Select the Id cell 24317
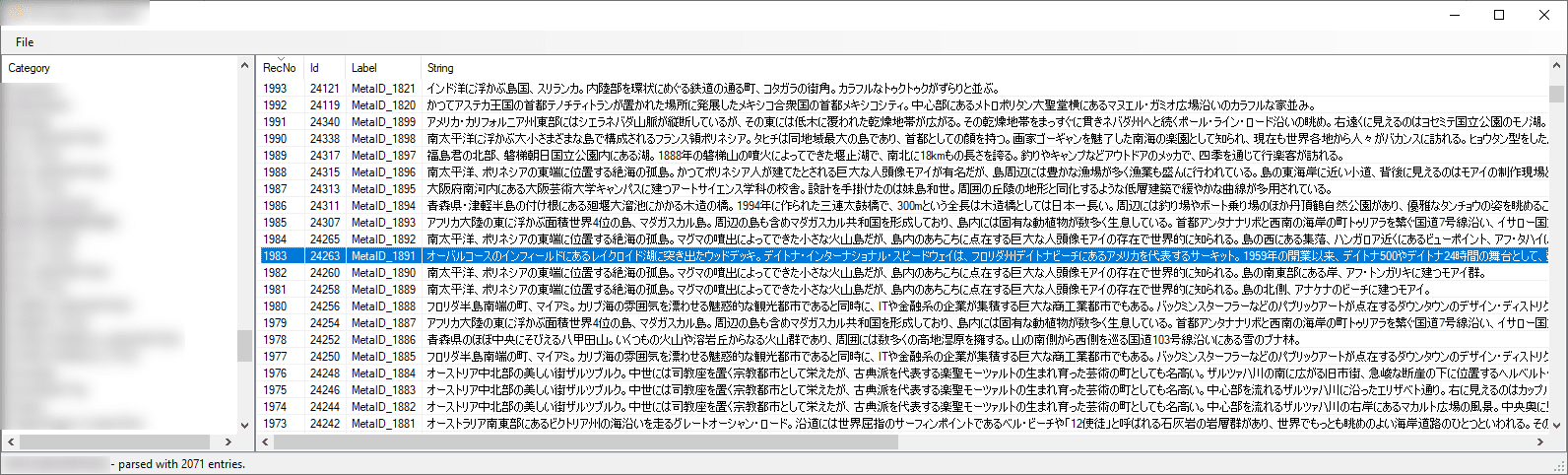This screenshot has height=475, width=1568. [x=325, y=155]
